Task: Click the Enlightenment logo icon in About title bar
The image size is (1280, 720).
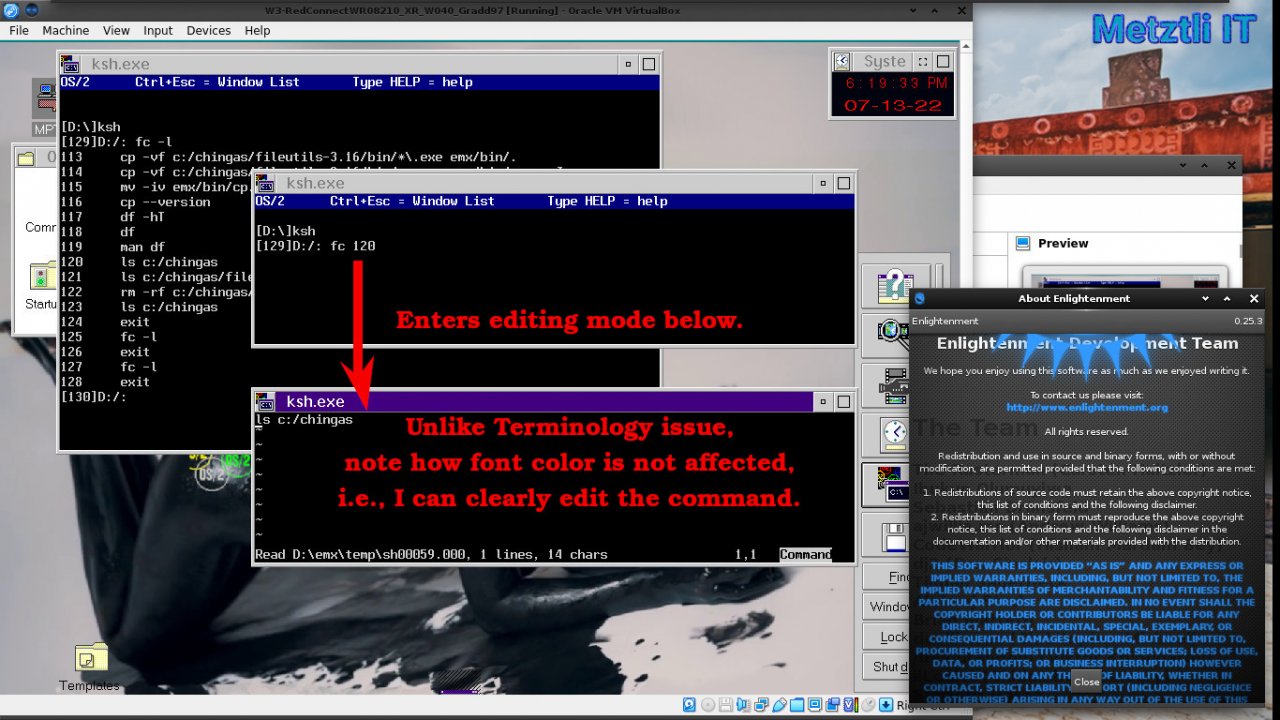Action: (x=920, y=298)
